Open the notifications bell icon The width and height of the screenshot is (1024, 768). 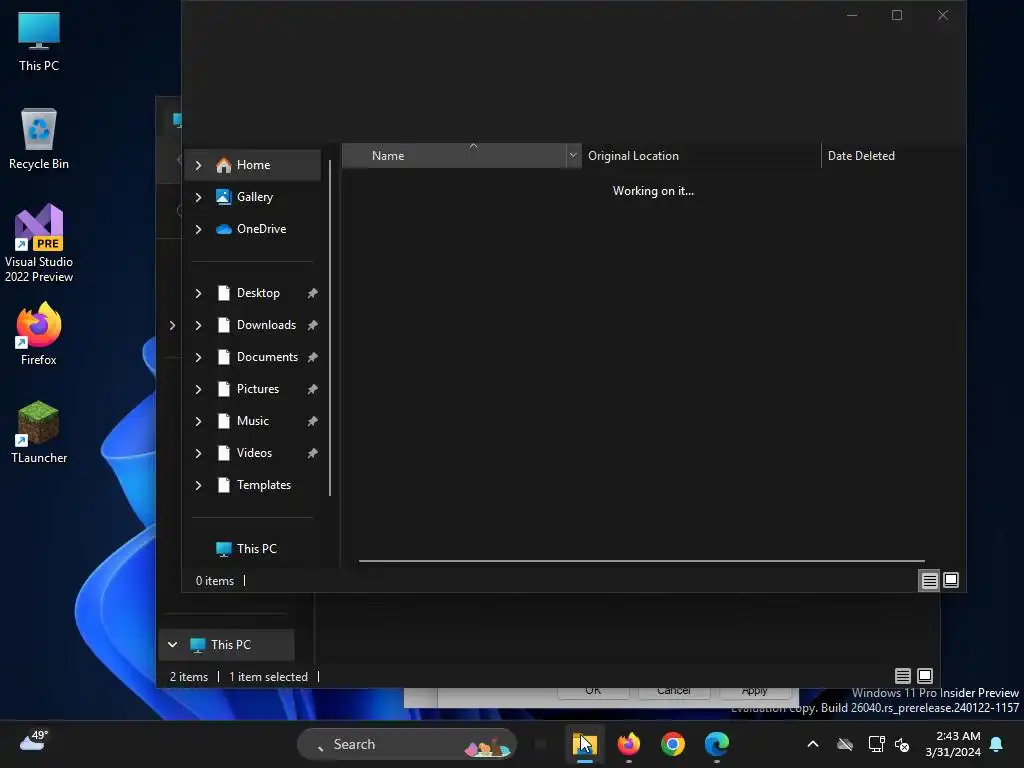click(x=997, y=744)
